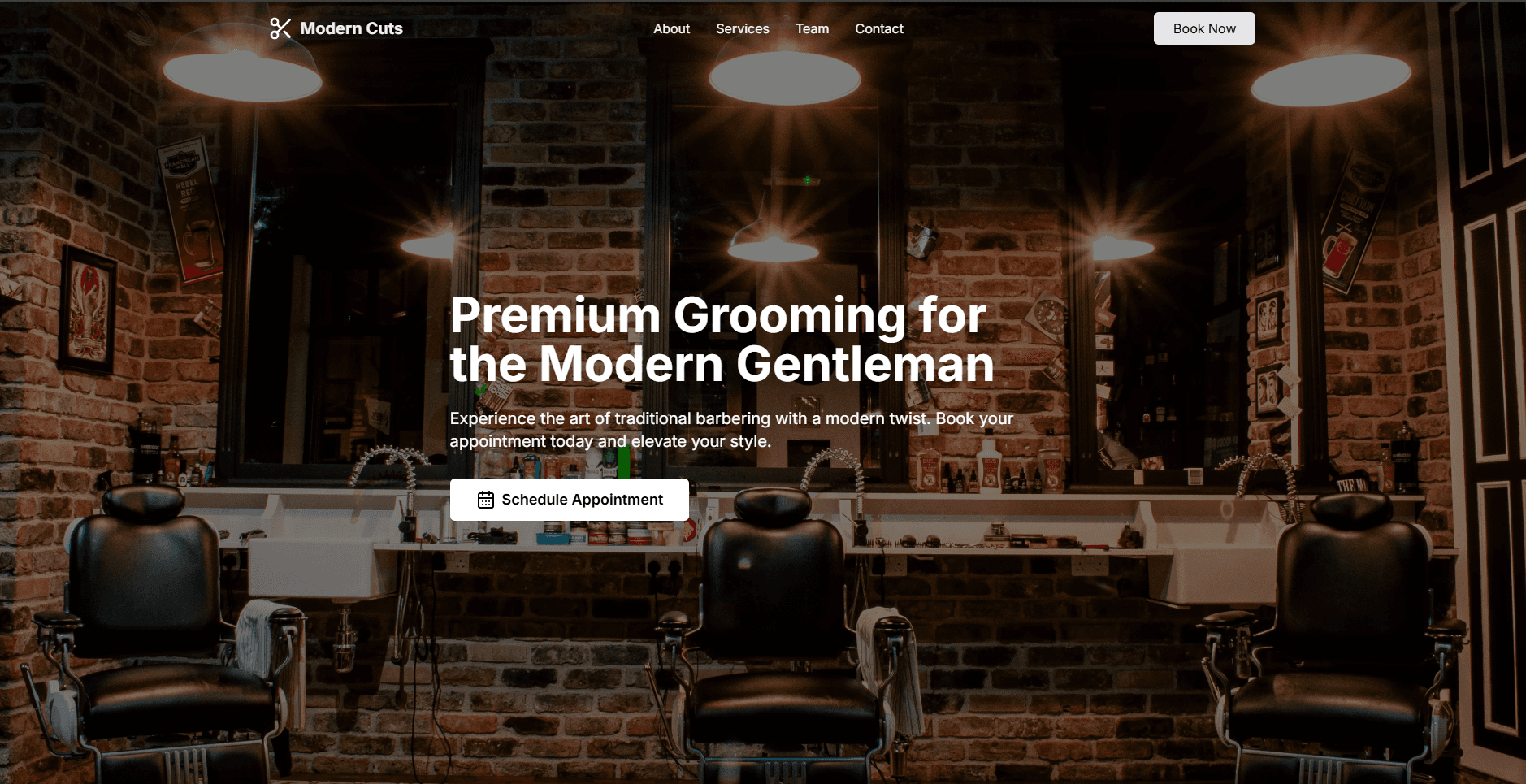
Task: Click the 'Experience the art' description paragraph
Action: 731,430
